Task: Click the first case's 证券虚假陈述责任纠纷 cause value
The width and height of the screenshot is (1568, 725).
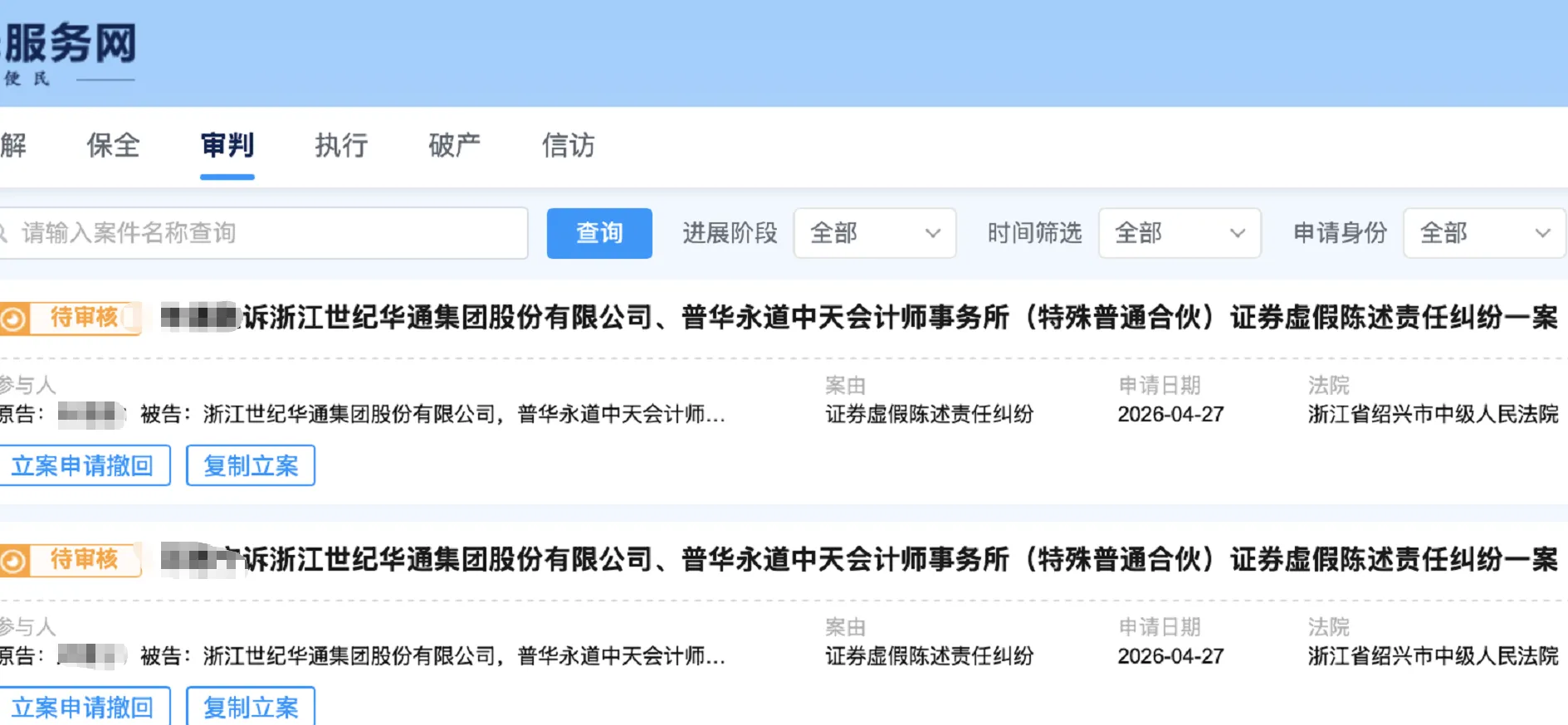Action: (x=929, y=414)
